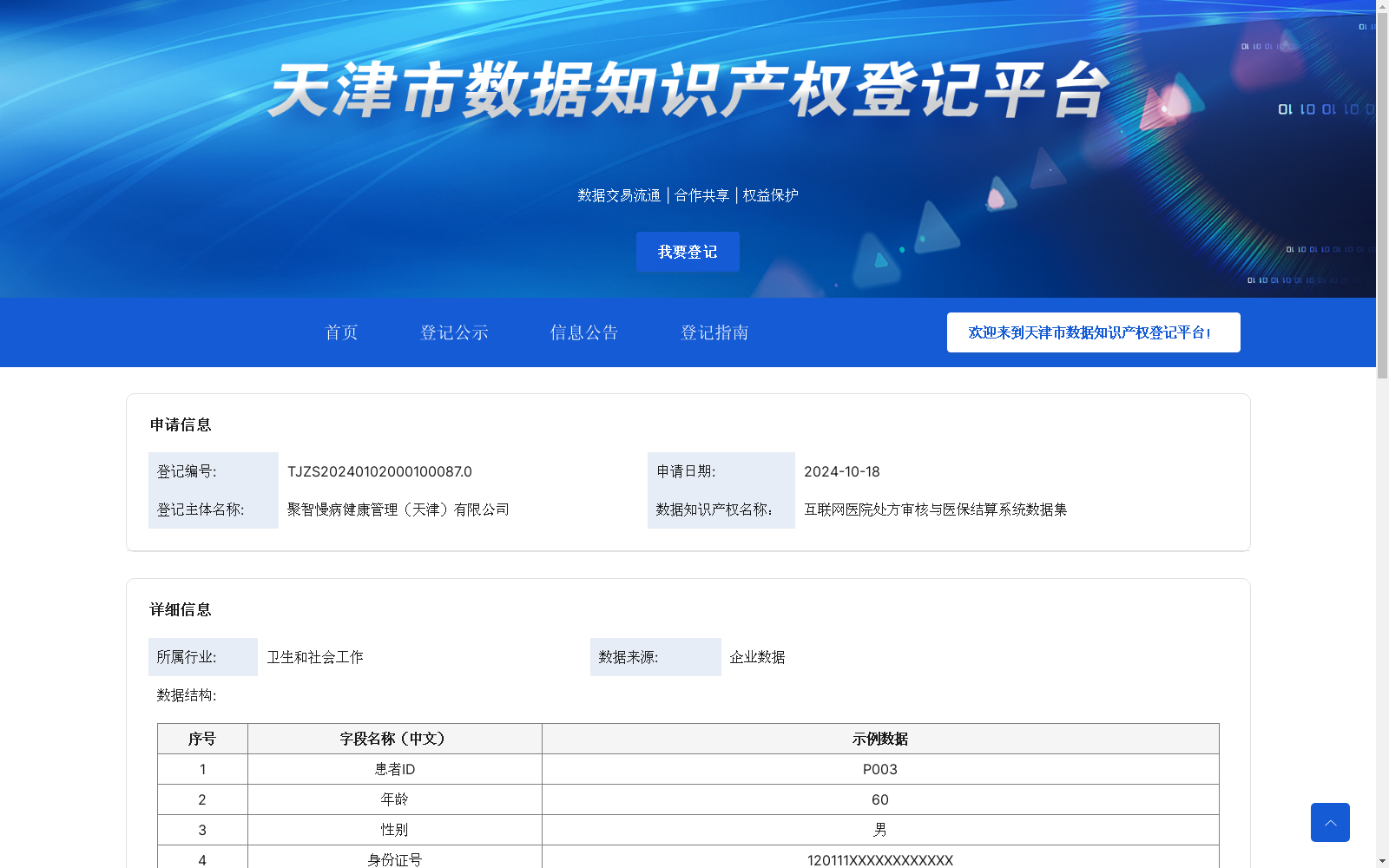Click dataset name 互联网医院处方审核与医保结算系统数据集
1389x868 pixels.
point(935,510)
